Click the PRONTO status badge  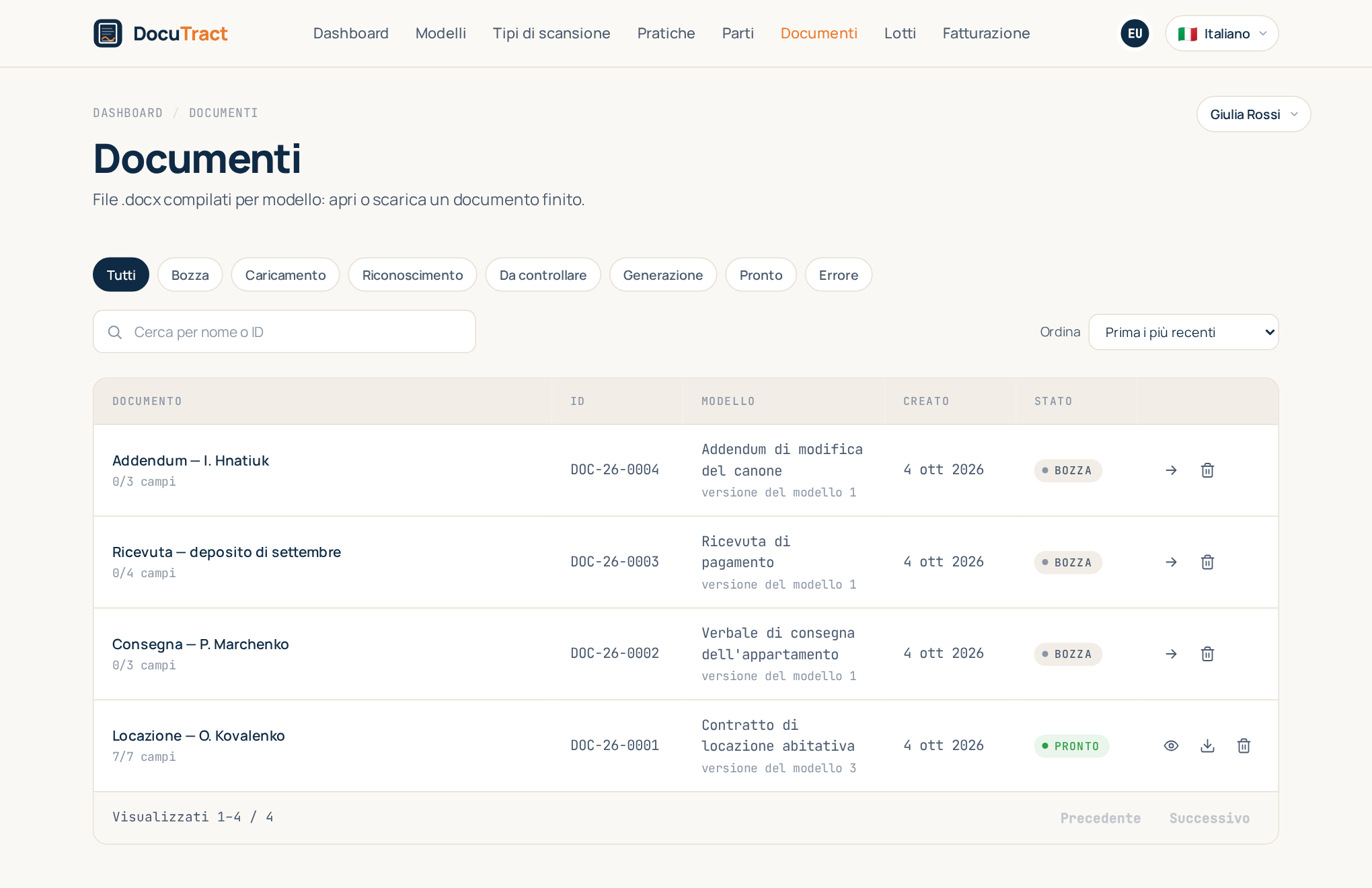pyautogui.click(x=1071, y=746)
